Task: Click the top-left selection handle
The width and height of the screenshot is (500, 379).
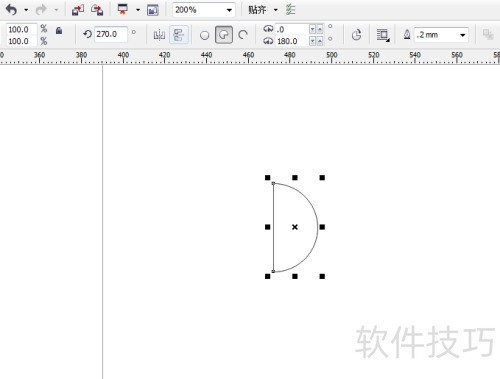Action: (268, 178)
